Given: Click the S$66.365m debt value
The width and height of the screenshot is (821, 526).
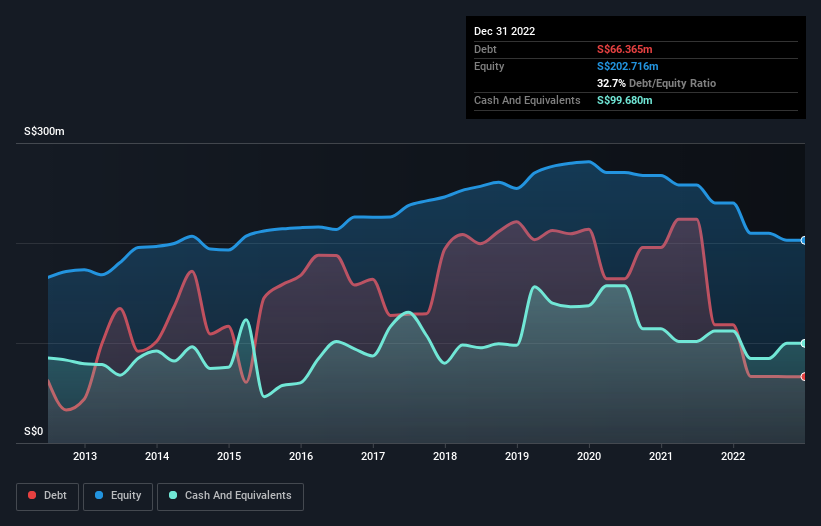Looking at the screenshot, I should coord(625,49).
